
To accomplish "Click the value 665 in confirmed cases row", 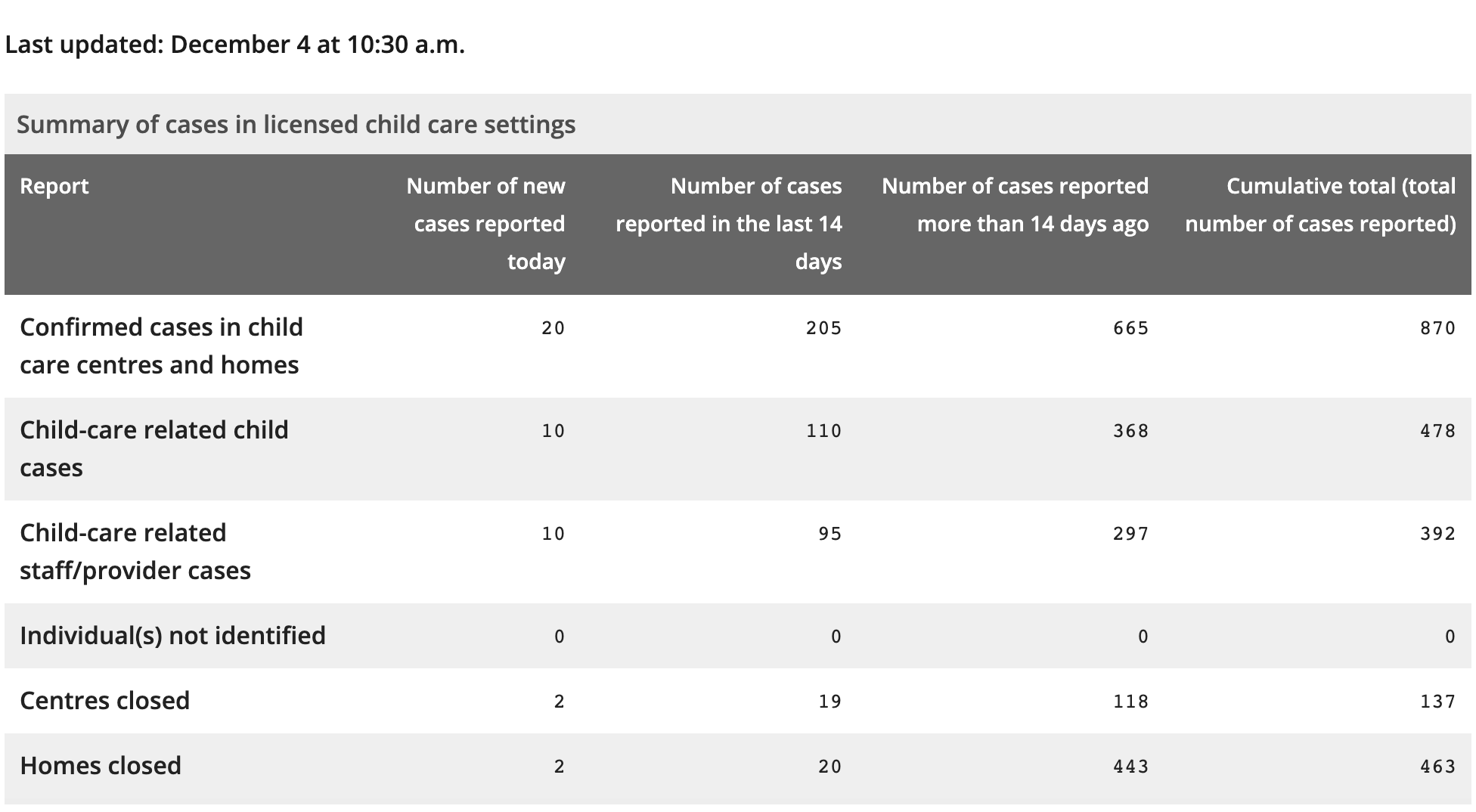I will 1131,328.
